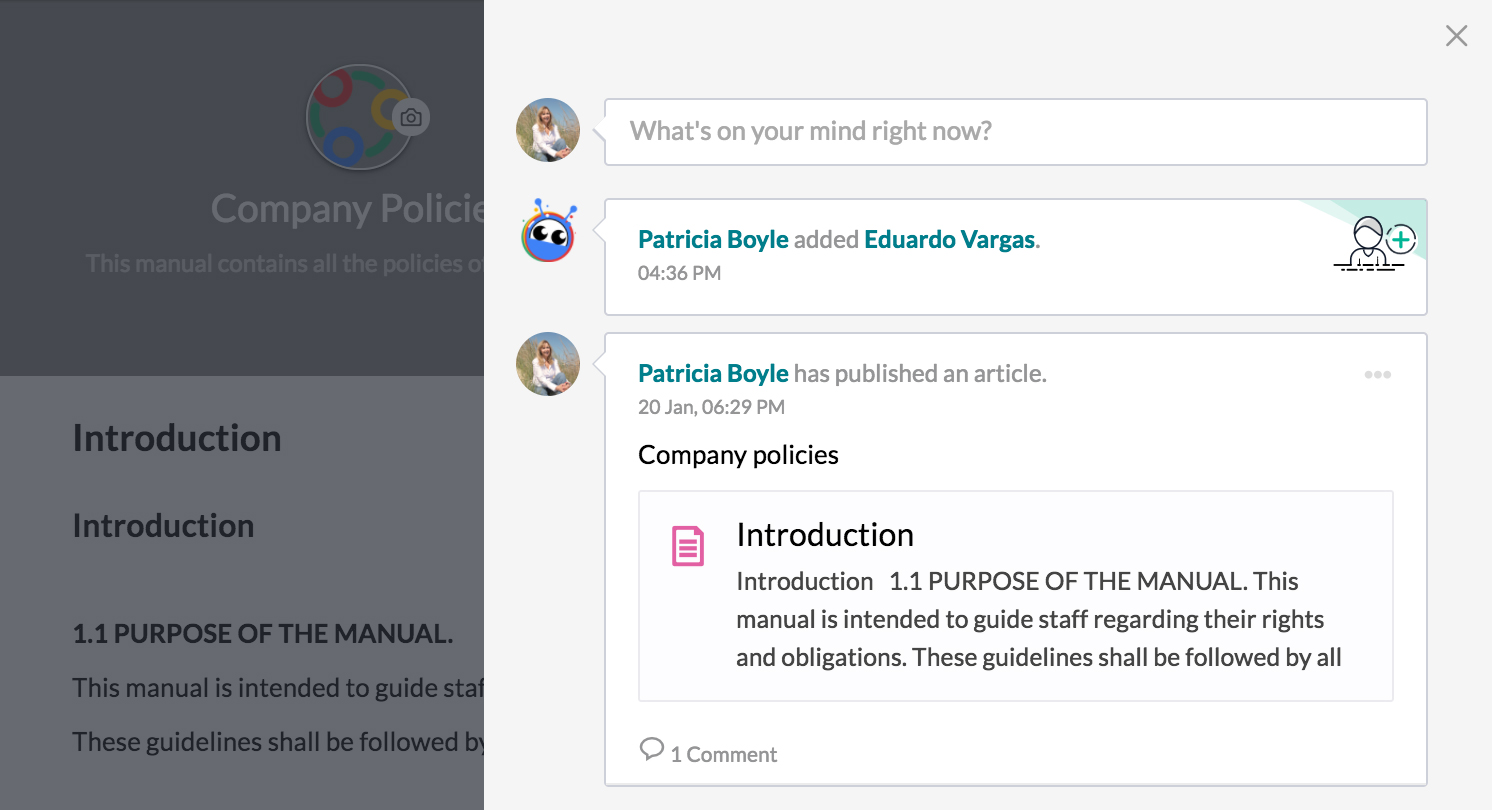Close the feed panel with X
Image resolution: width=1492 pixels, height=810 pixels.
(1456, 36)
